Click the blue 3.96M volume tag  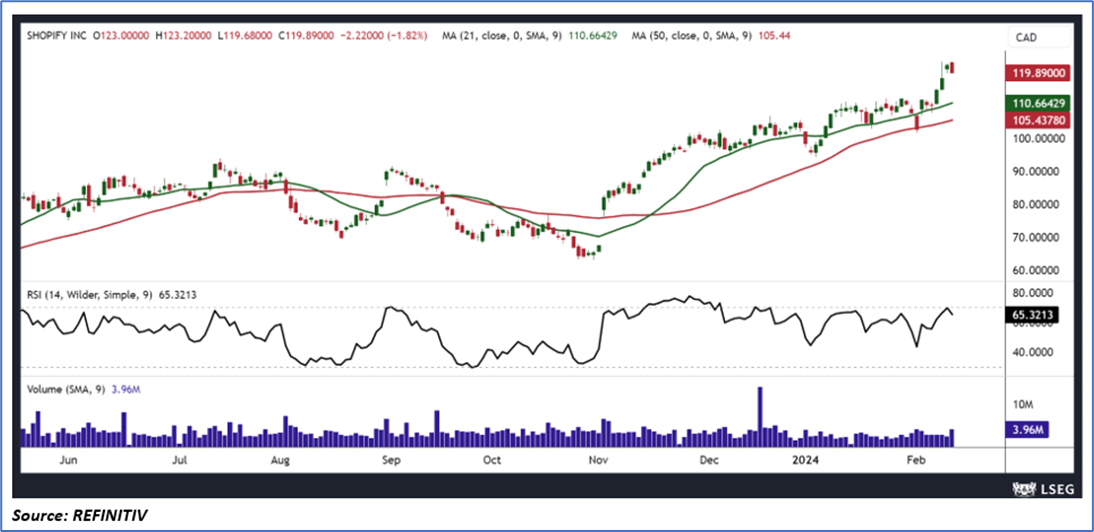click(1027, 430)
